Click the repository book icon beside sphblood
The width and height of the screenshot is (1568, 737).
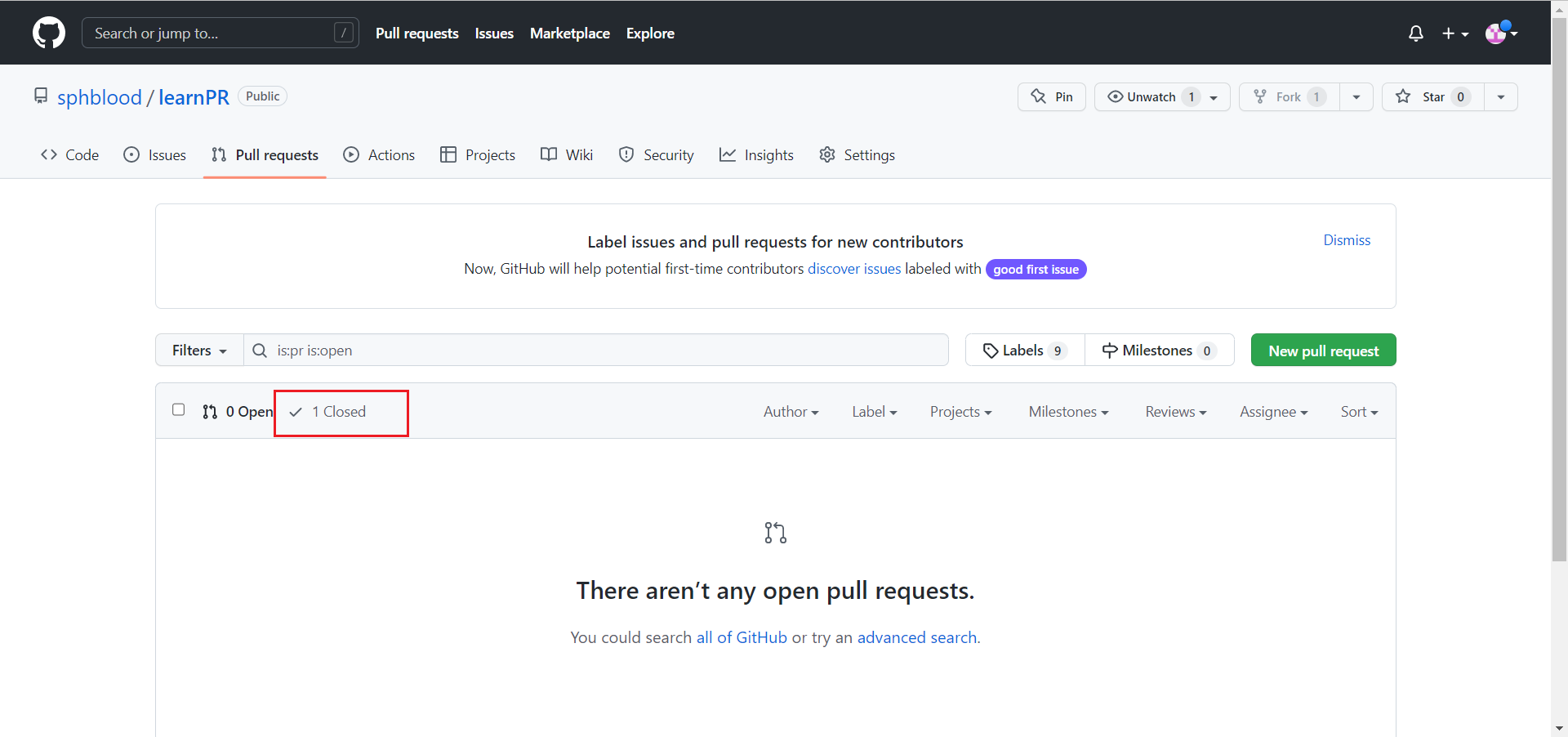(41, 96)
